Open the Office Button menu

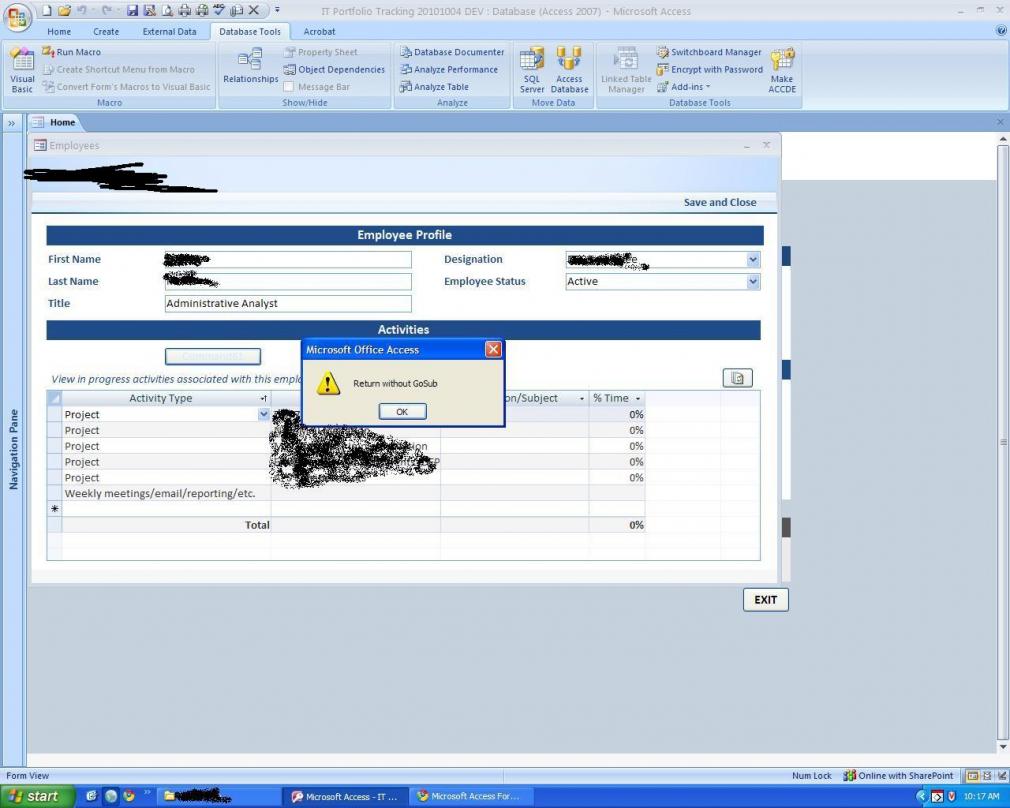pyautogui.click(x=17, y=17)
